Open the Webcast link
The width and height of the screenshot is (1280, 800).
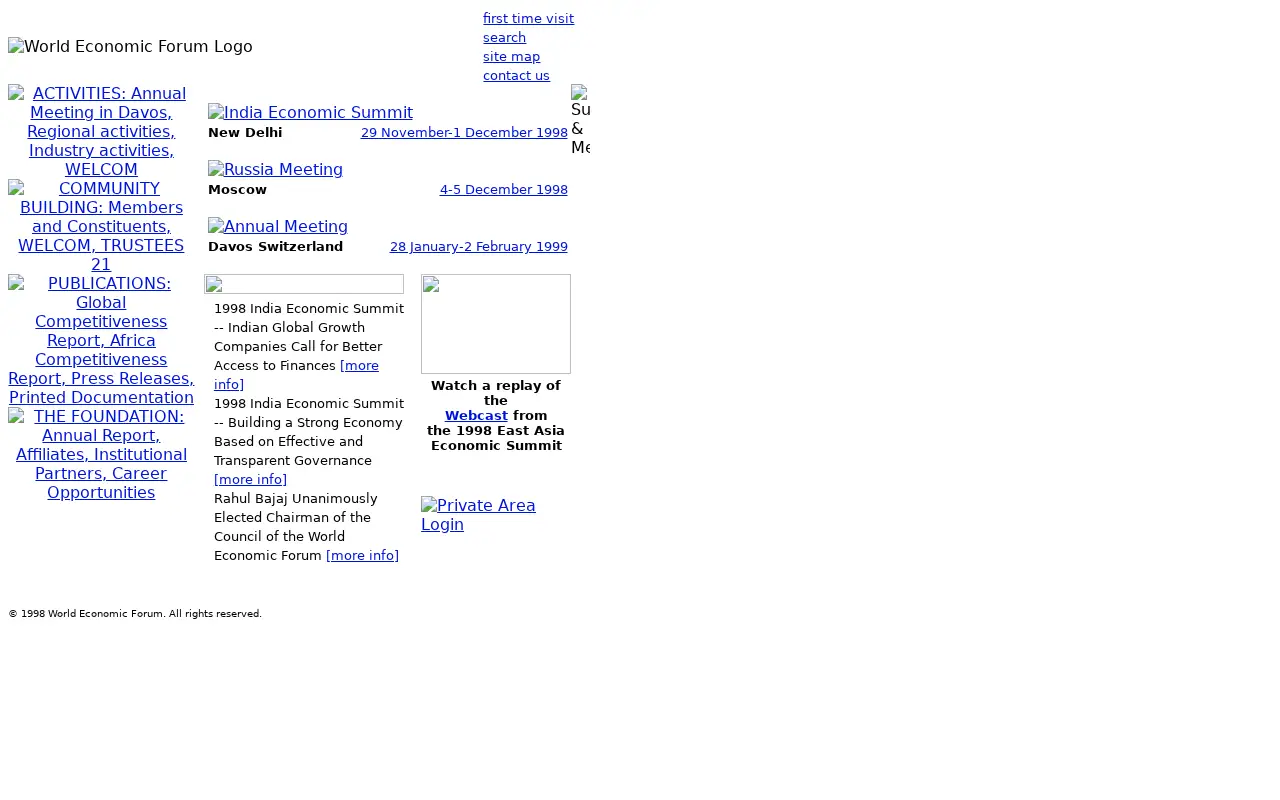click(476, 416)
